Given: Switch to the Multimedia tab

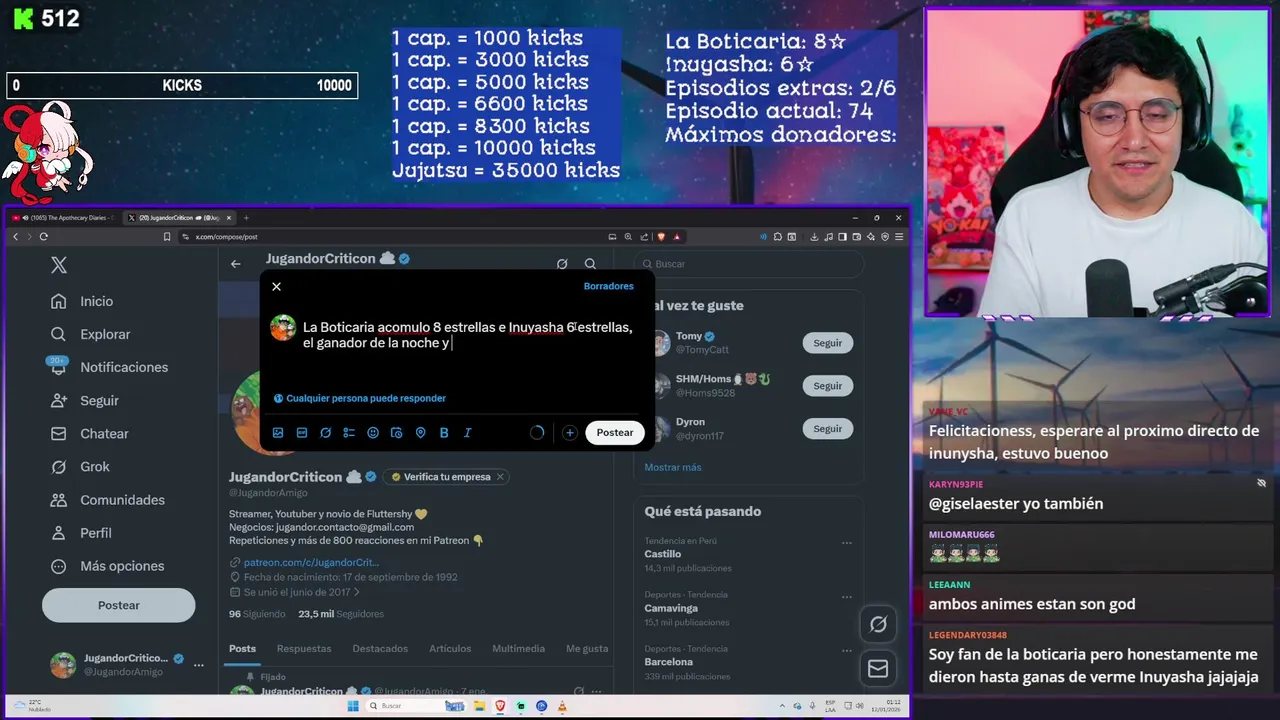Looking at the screenshot, I should 518,649.
